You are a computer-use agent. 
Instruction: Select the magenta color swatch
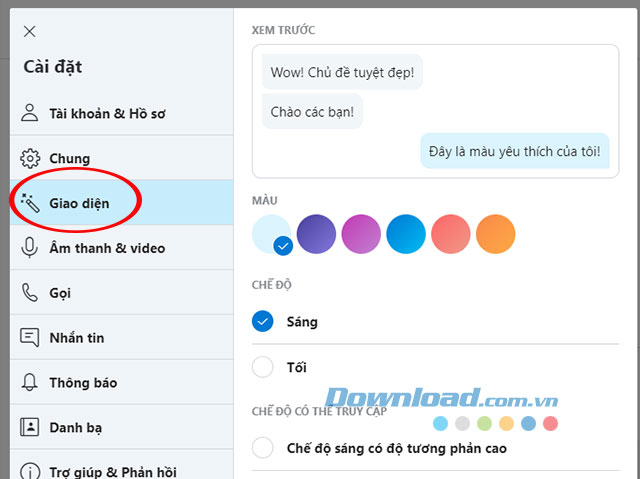tap(361, 234)
